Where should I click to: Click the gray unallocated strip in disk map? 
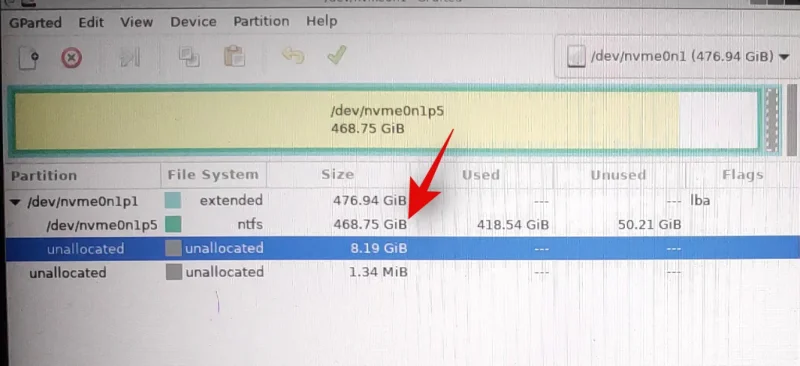point(772,120)
